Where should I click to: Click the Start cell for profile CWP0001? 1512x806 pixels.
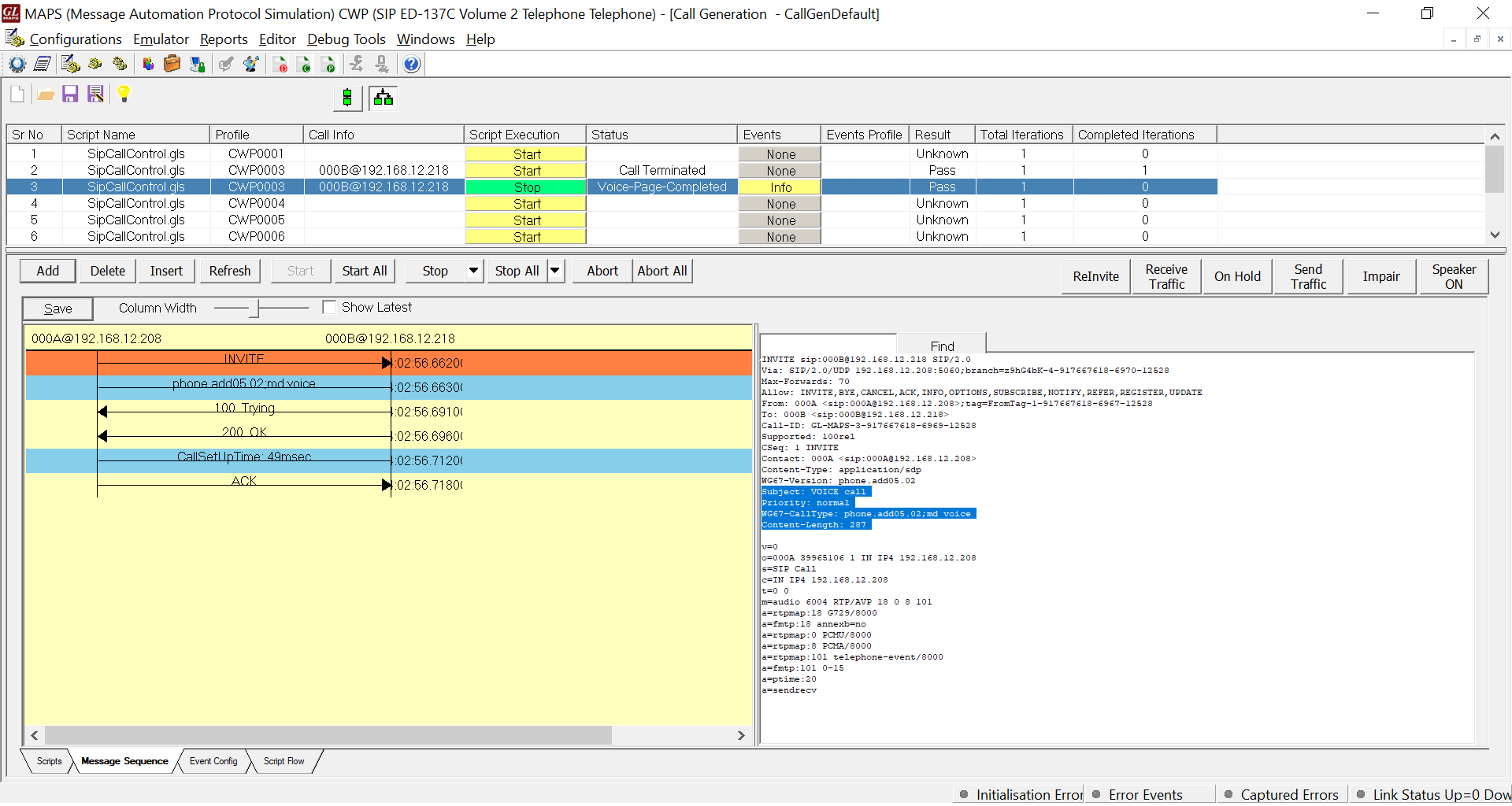click(x=526, y=154)
